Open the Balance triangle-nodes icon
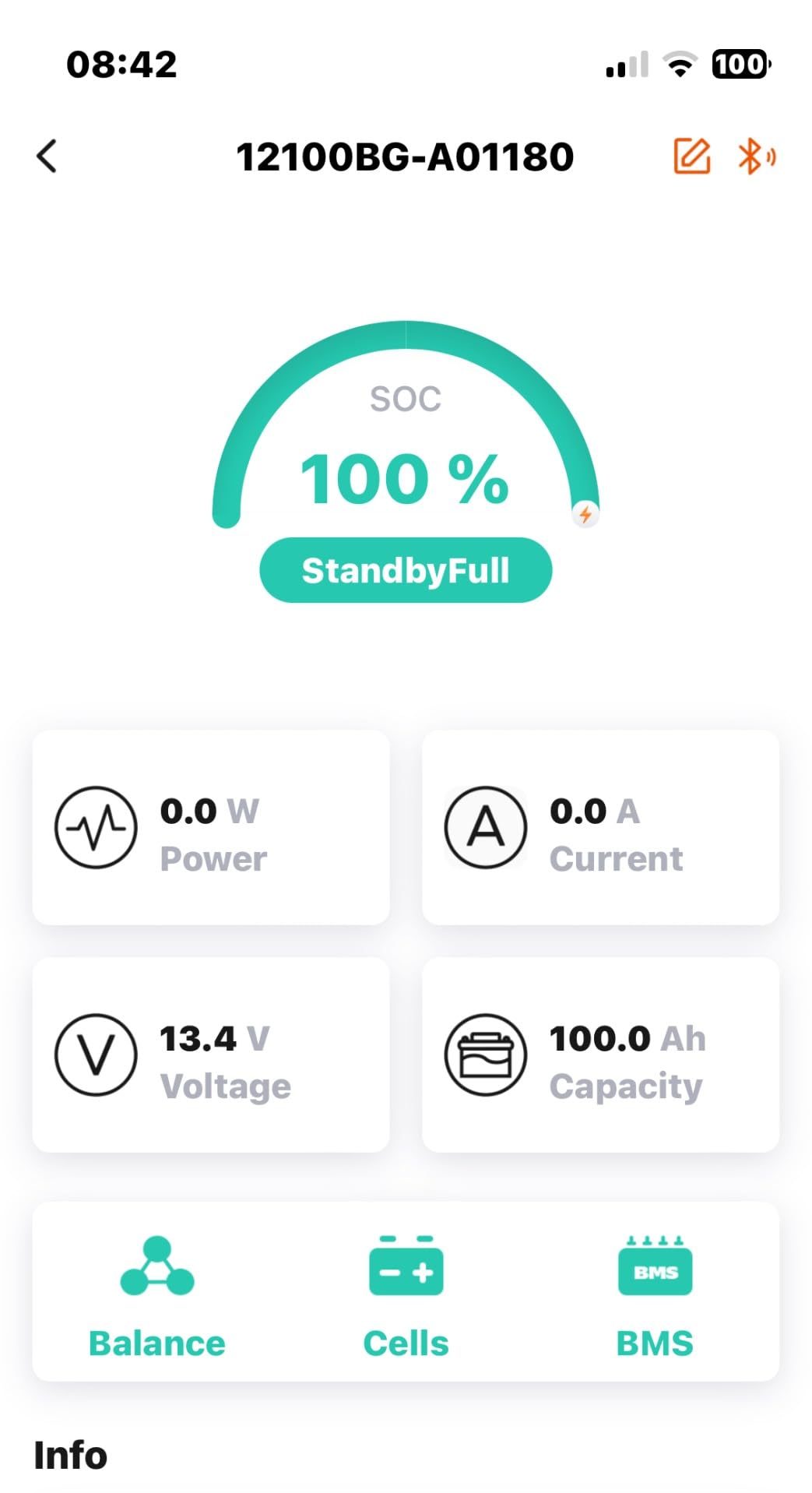 pos(156,1266)
